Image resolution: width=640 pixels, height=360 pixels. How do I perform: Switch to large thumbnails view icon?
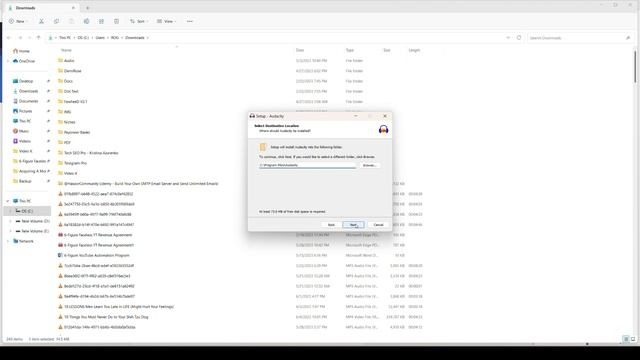coord(633,339)
